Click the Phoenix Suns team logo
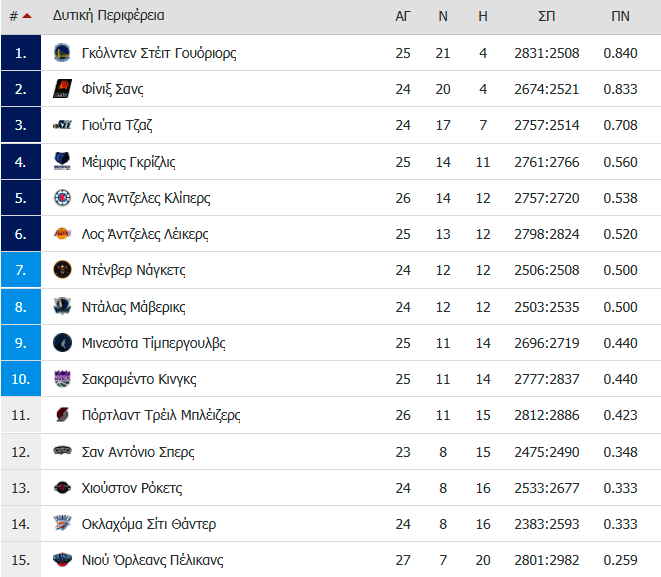This screenshot has height=577, width=661. [x=62, y=89]
